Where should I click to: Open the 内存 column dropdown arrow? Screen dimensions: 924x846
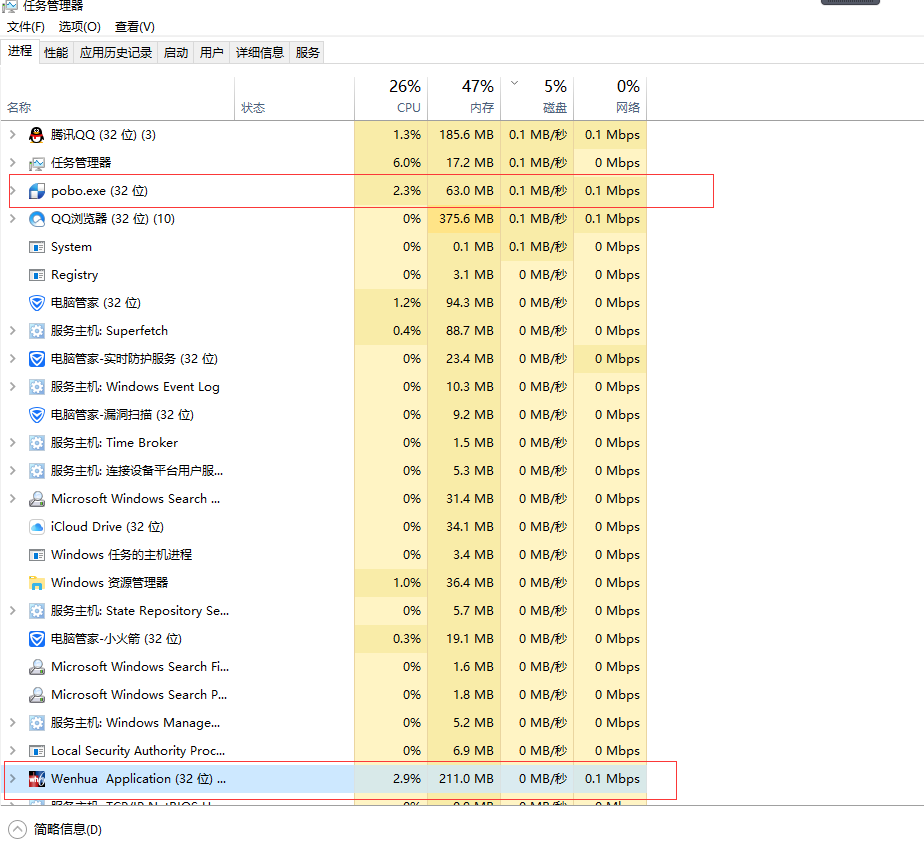[x=514, y=85]
